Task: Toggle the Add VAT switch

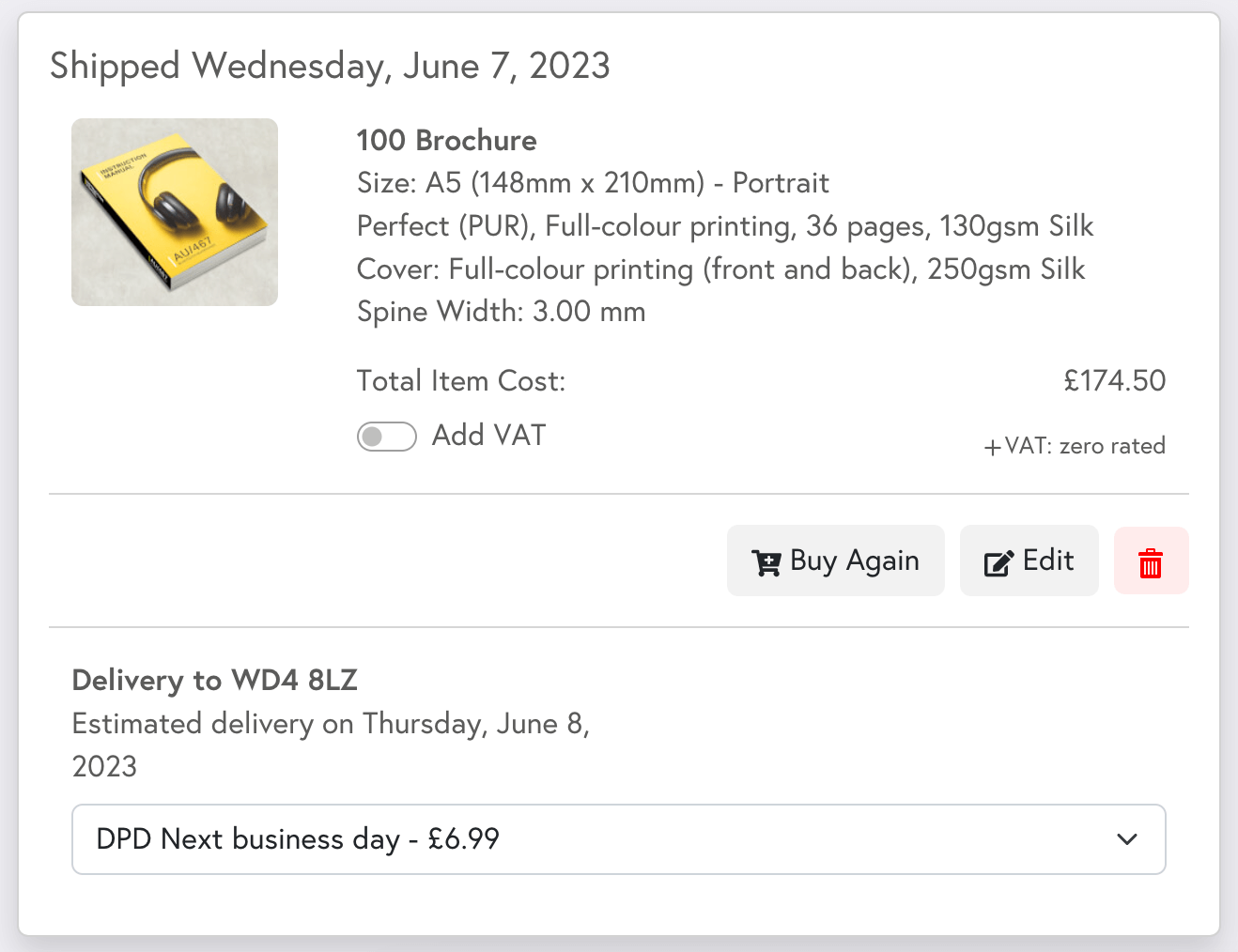Action: (386, 437)
